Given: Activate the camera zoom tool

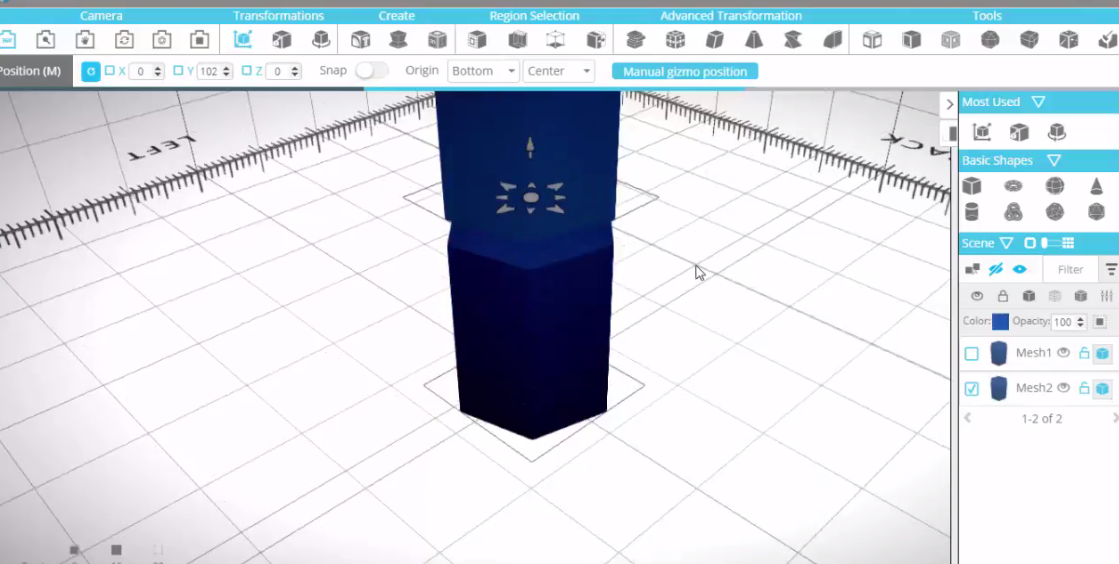Looking at the screenshot, I should pyautogui.click(x=46, y=39).
